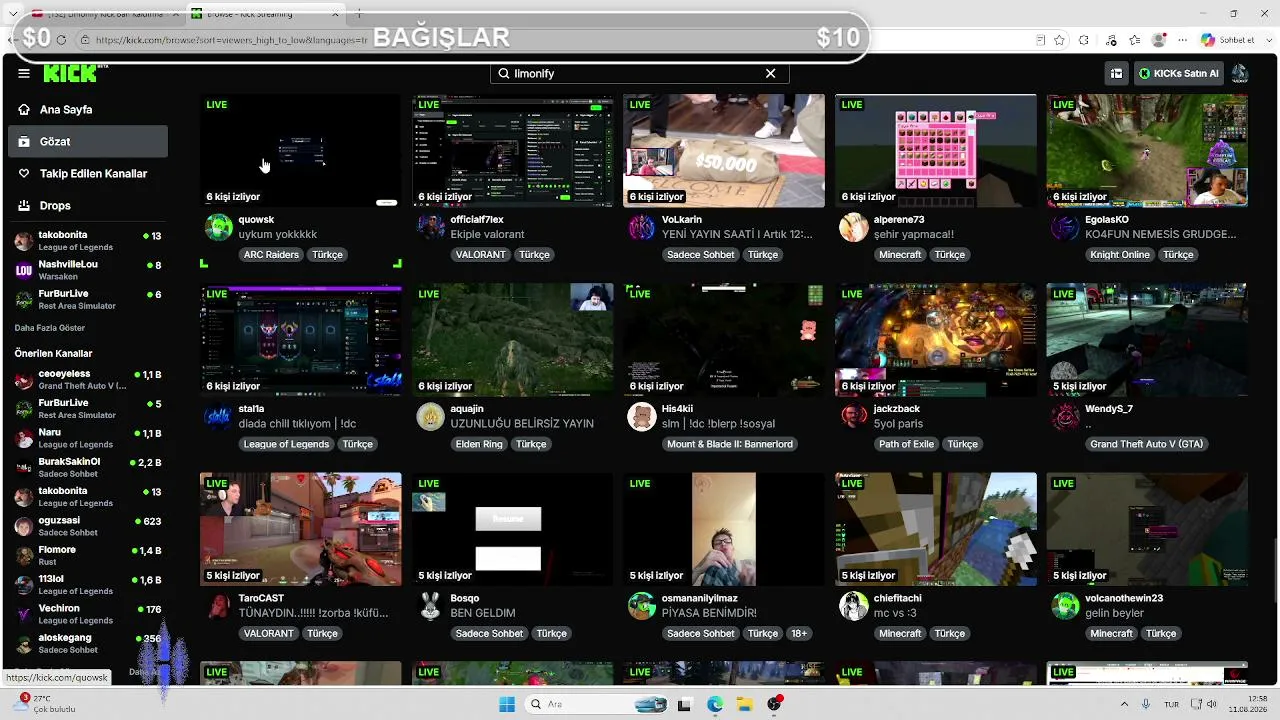Click the quowsk channel avatar

[x=219, y=227]
